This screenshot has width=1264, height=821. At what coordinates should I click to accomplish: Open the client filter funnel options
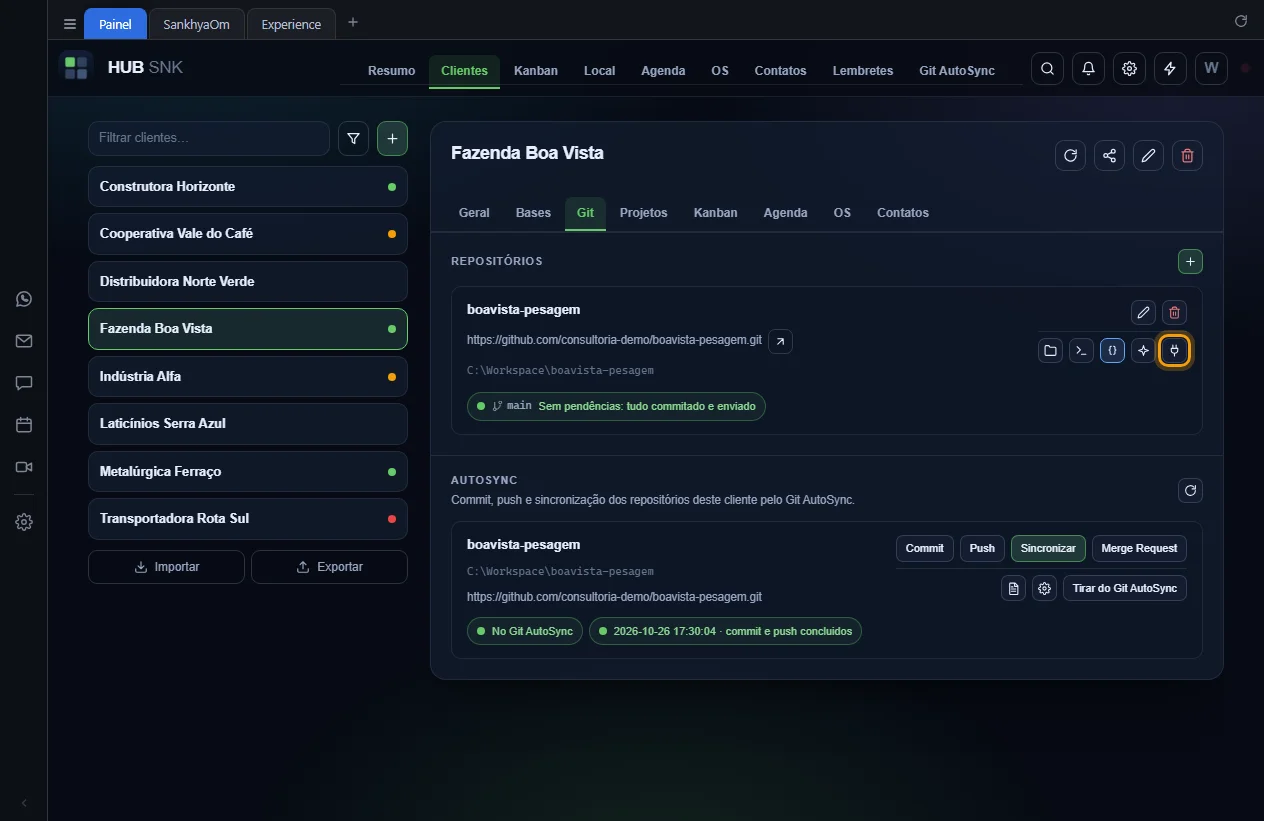point(353,139)
